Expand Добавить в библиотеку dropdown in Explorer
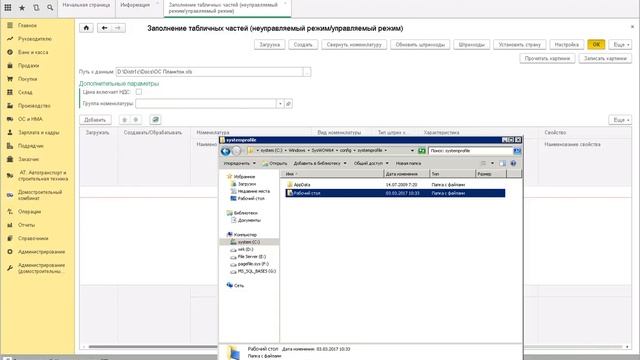 point(320,163)
